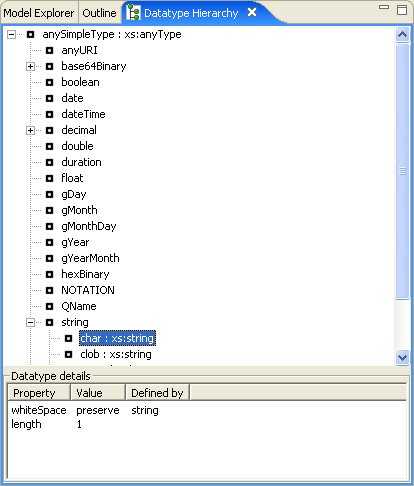414x486 pixels.
Task: Click the icon beside anyURI
Action: point(49,50)
